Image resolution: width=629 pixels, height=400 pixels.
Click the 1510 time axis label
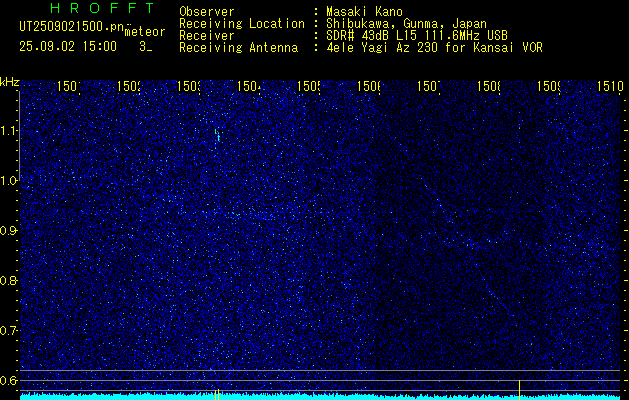609,86
